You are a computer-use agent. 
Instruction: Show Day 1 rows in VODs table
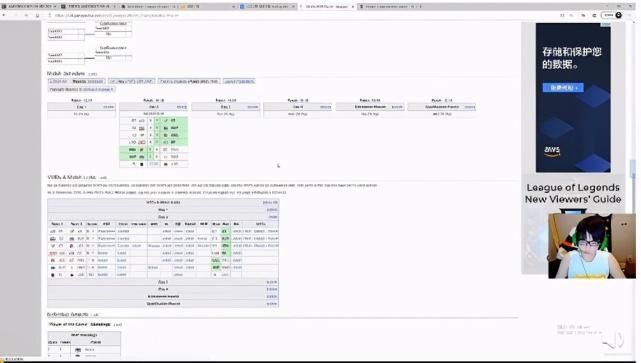pos(272,210)
